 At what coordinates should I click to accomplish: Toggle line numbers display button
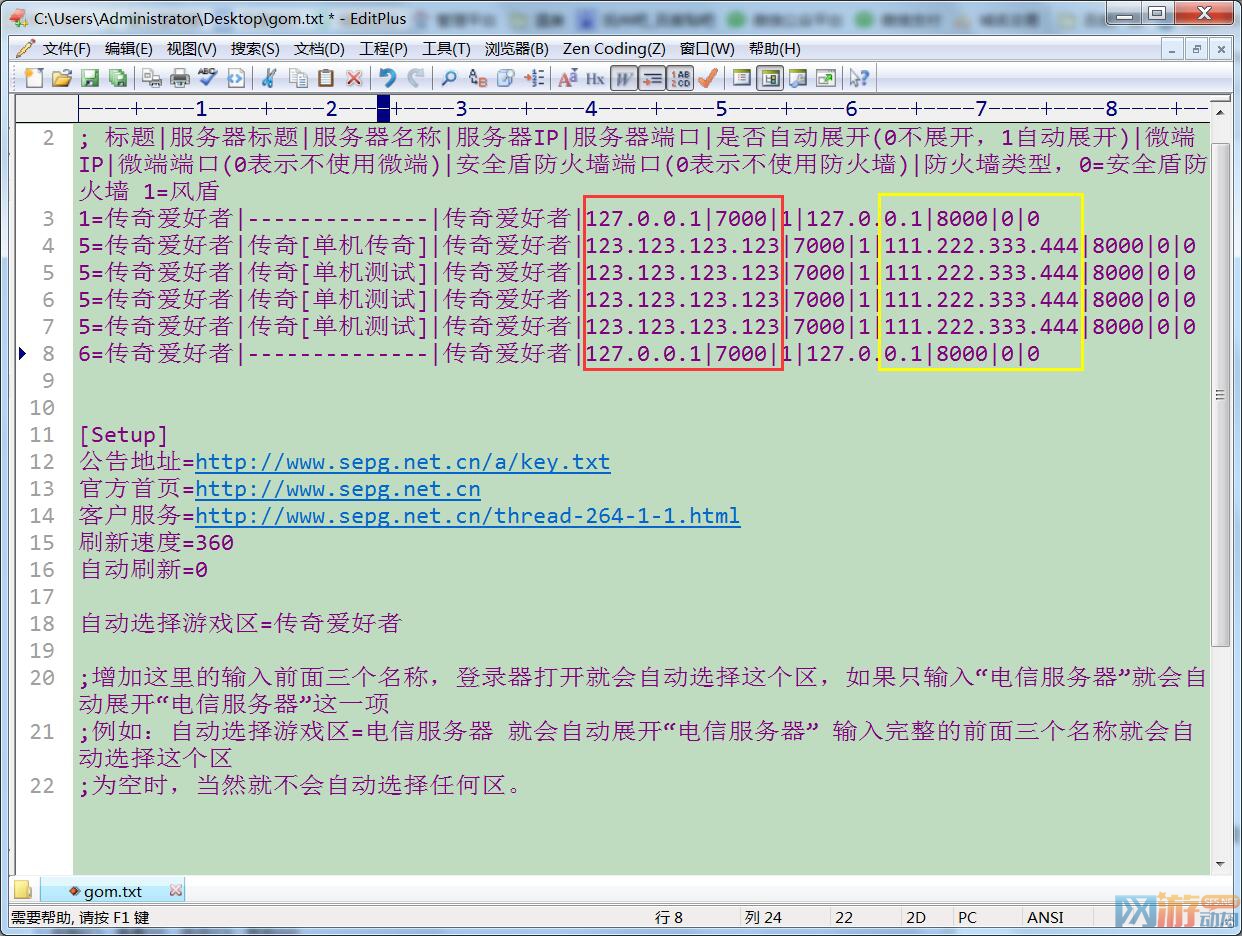[x=680, y=78]
